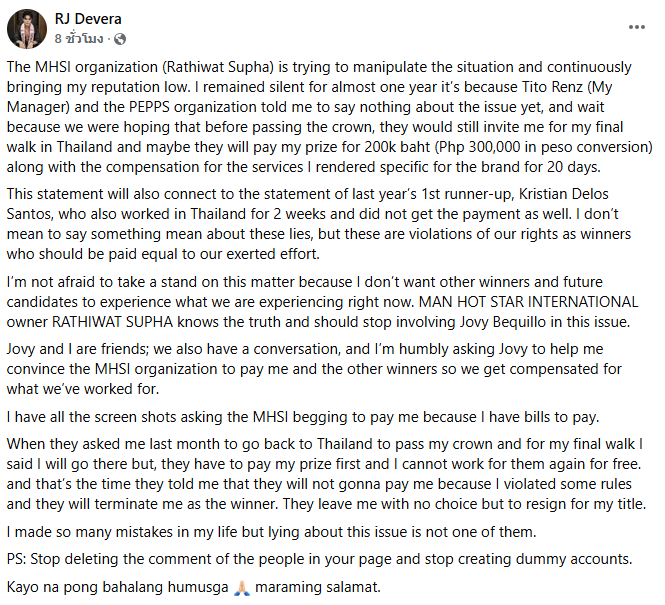665x605 pixels.
Task: Click the PS line about deleting comments
Action: click(x=319, y=559)
